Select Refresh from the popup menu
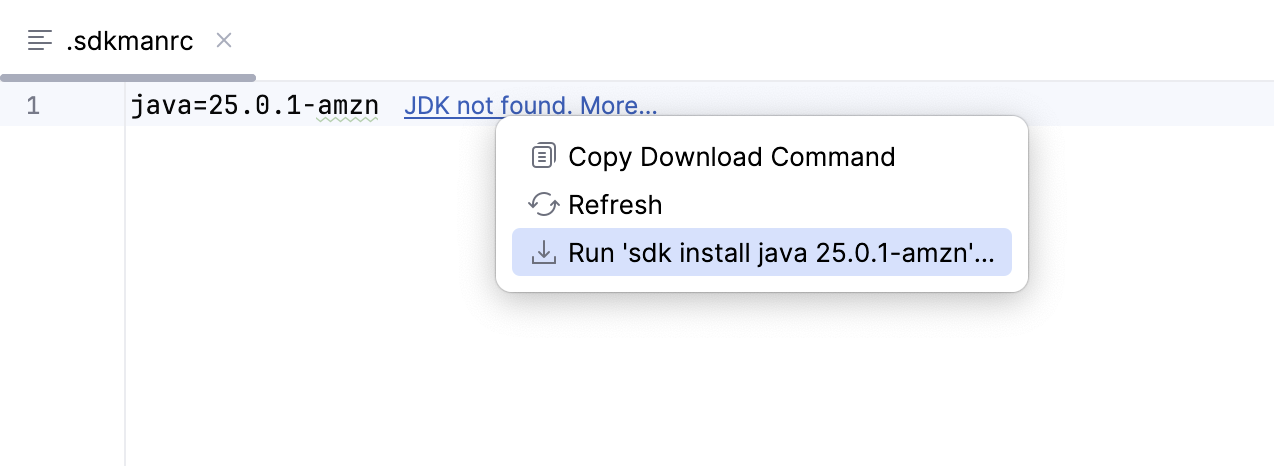 [x=761, y=205]
